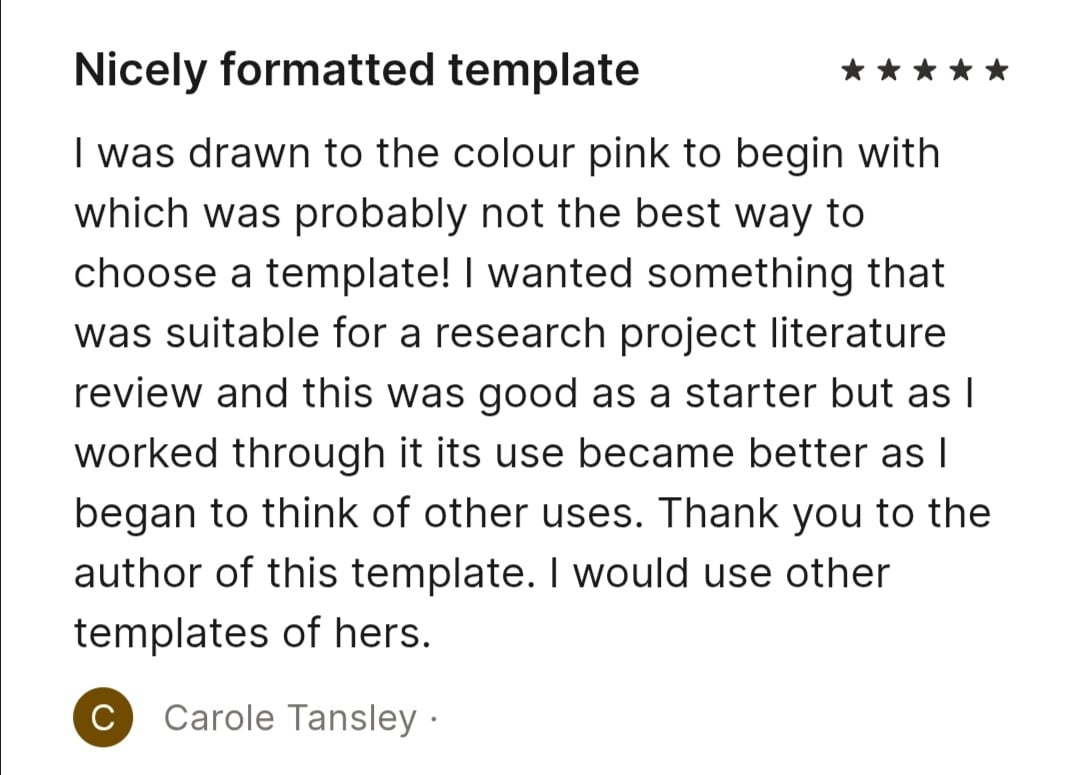The width and height of the screenshot is (1080, 775).
Task: Click the 'Nicely formatted template' review title
Action: tap(357, 70)
